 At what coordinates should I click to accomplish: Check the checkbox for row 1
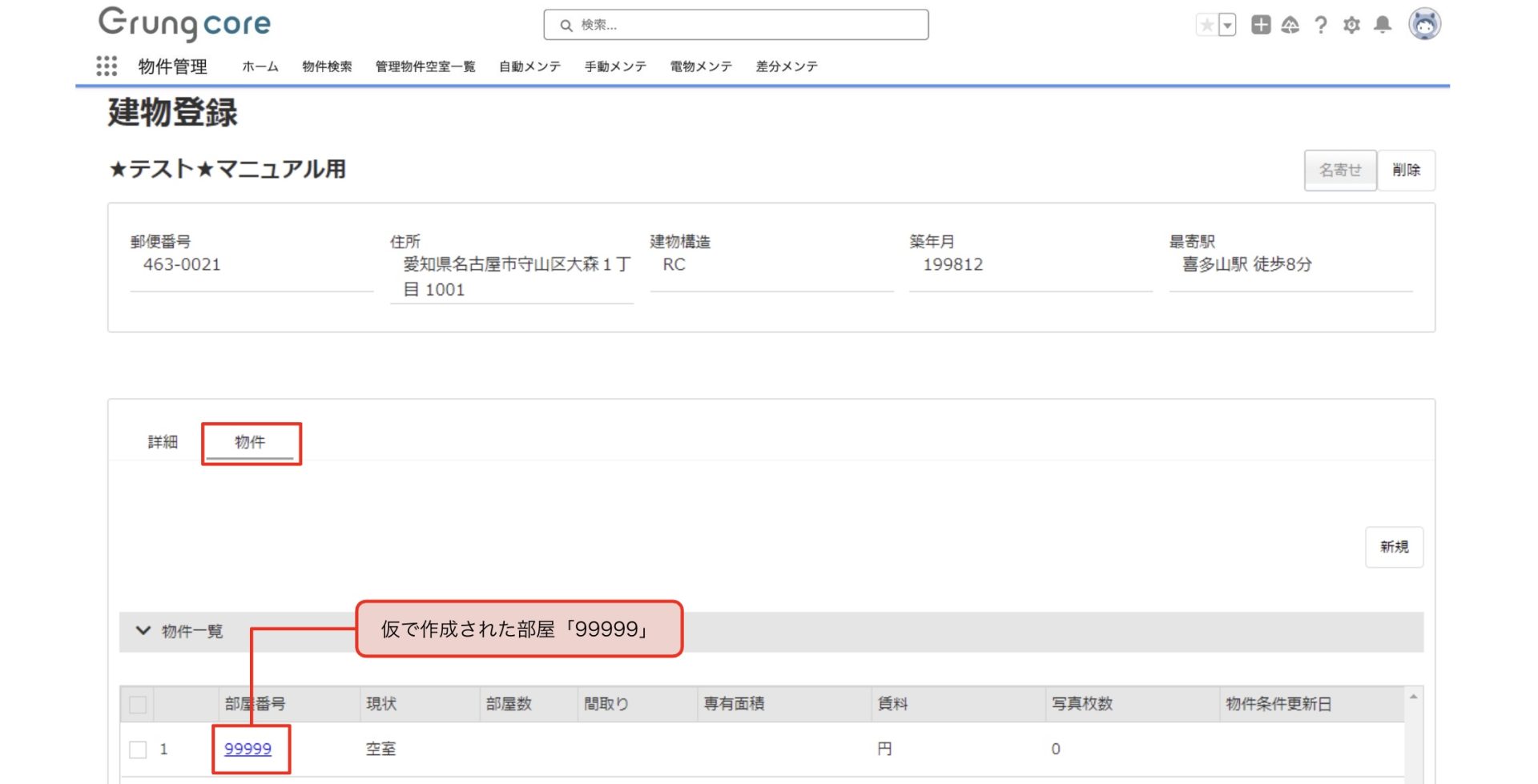[138, 750]
